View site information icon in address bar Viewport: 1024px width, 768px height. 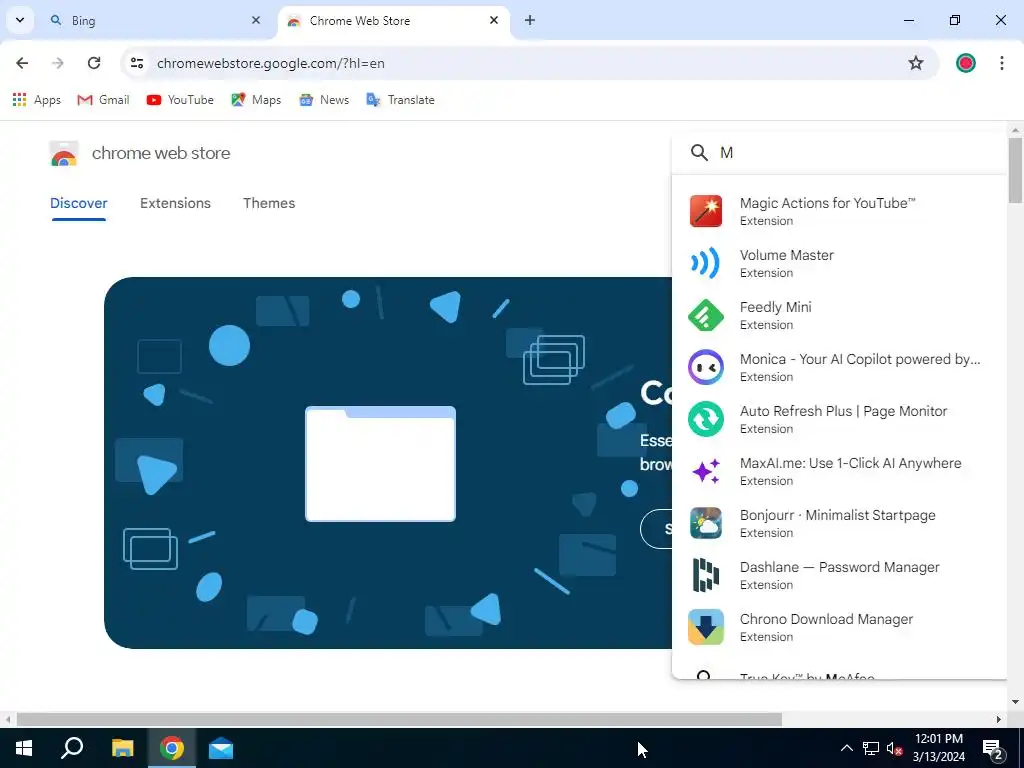(137, 63)
